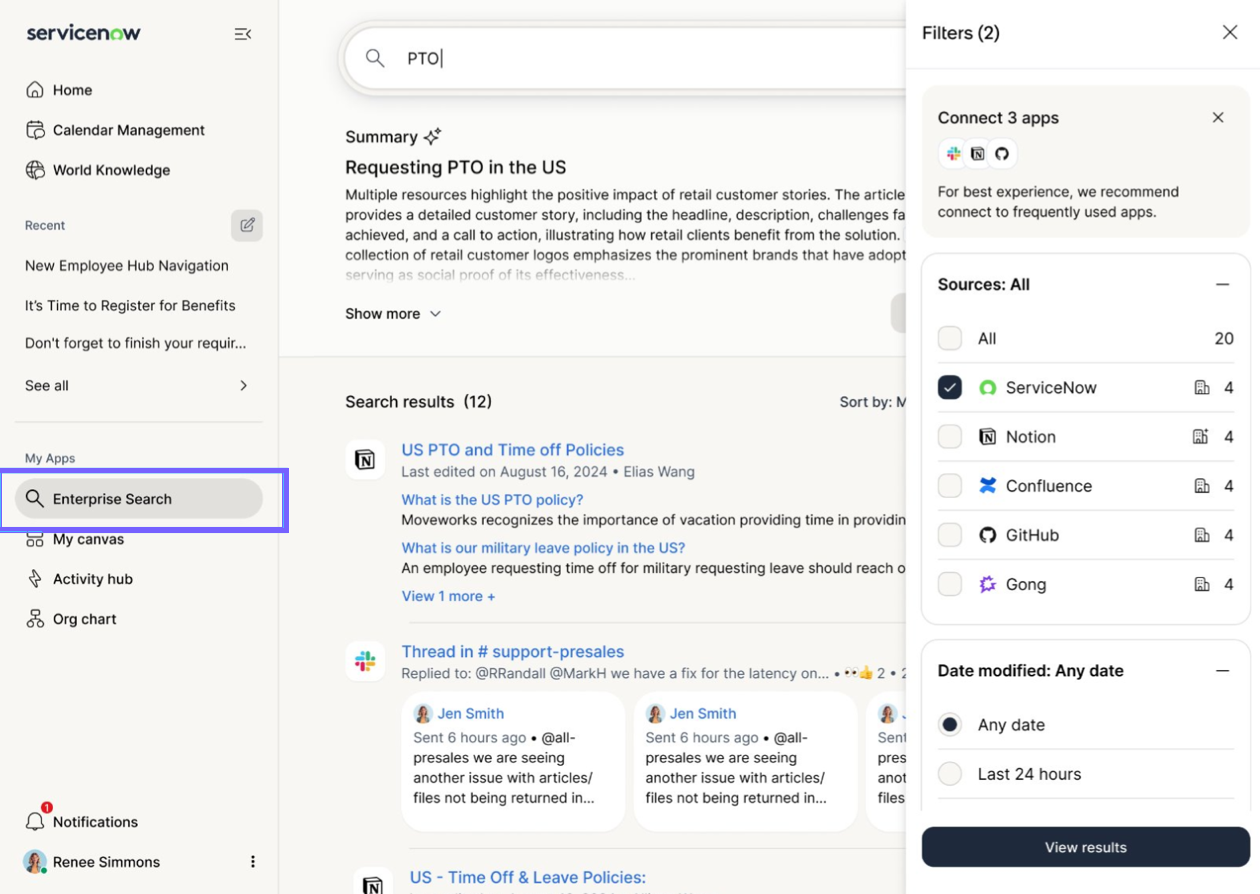Start a new chat with the compose icon
Viewport: 1260px width, 894px height.
pyautogui.click(x=247, y=226)
